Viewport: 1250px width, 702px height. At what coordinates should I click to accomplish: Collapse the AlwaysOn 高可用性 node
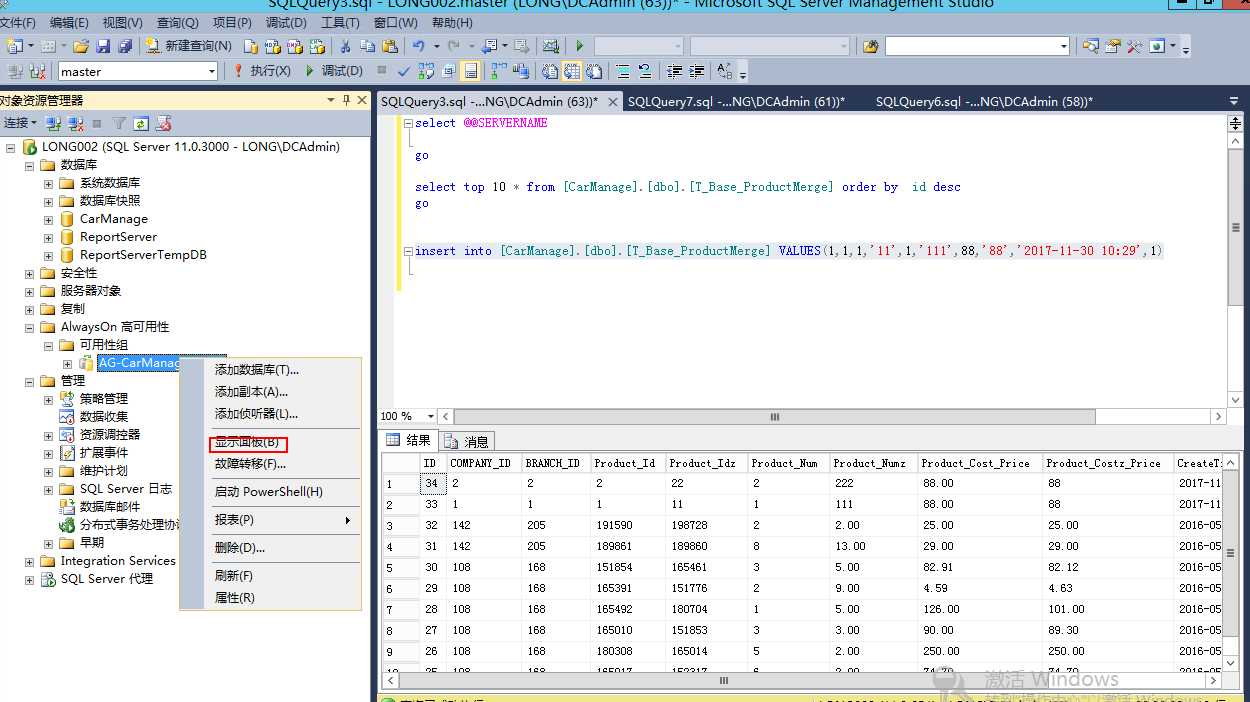point(29,327)
